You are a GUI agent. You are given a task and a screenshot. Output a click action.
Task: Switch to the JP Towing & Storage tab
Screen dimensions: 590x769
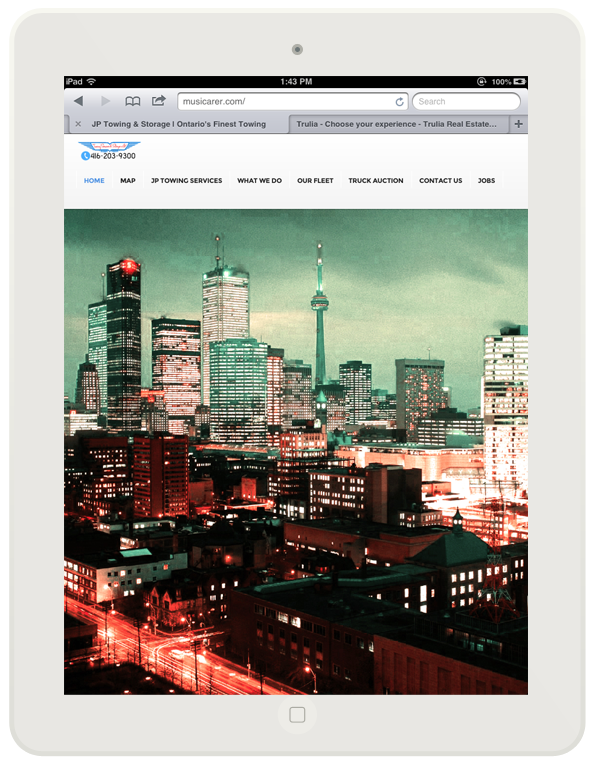coord(179,124)
